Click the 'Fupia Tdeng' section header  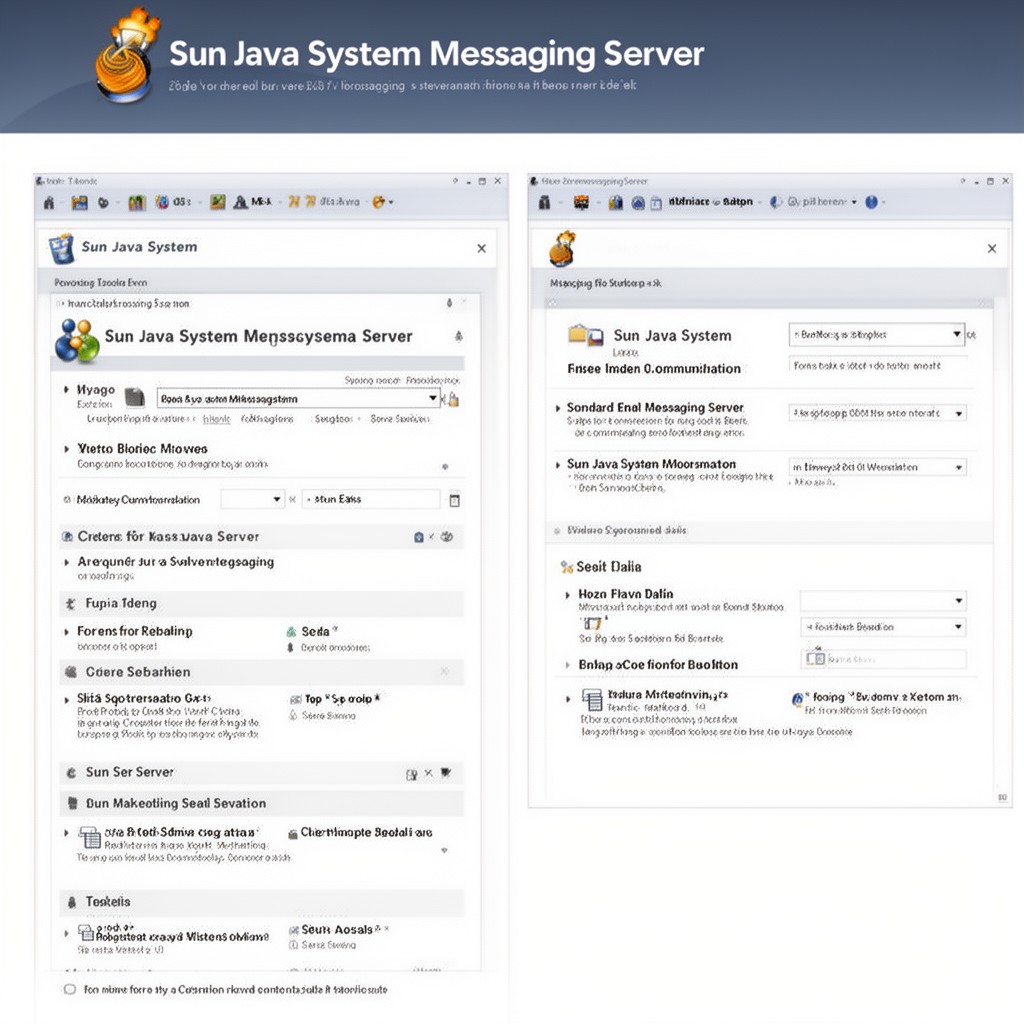261,604
